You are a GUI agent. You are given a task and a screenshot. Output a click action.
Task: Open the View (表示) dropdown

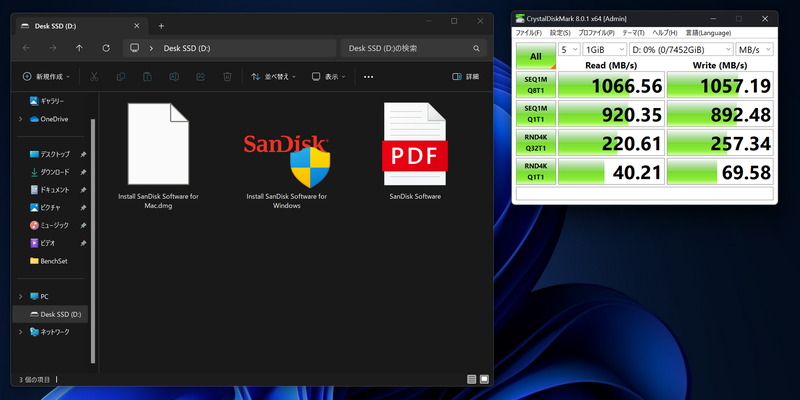click(x=329, y=77)
